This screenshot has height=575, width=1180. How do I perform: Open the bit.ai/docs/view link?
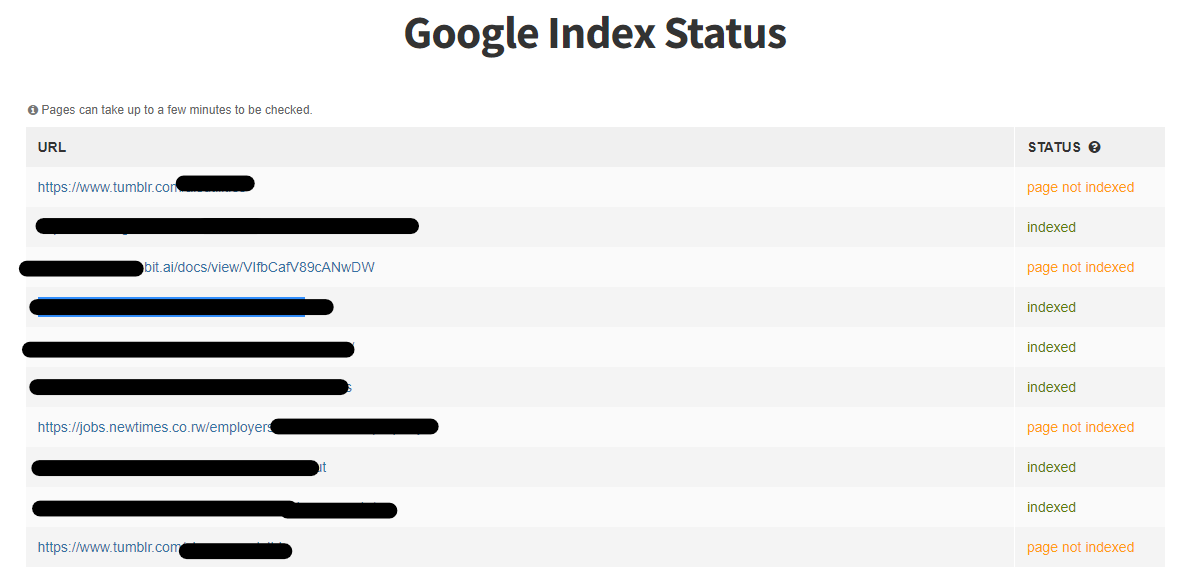199,267
